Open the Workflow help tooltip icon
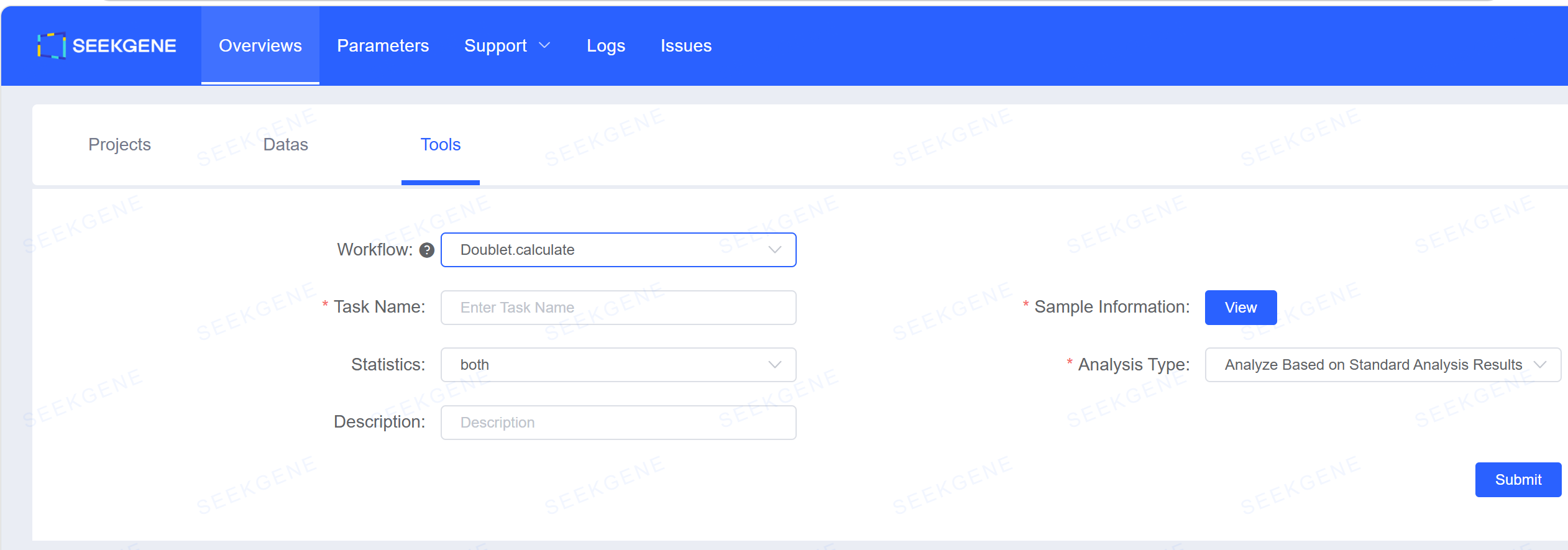Image resolution: width=1568 pixels, height=550 pixels. click(x=427, y=250)
